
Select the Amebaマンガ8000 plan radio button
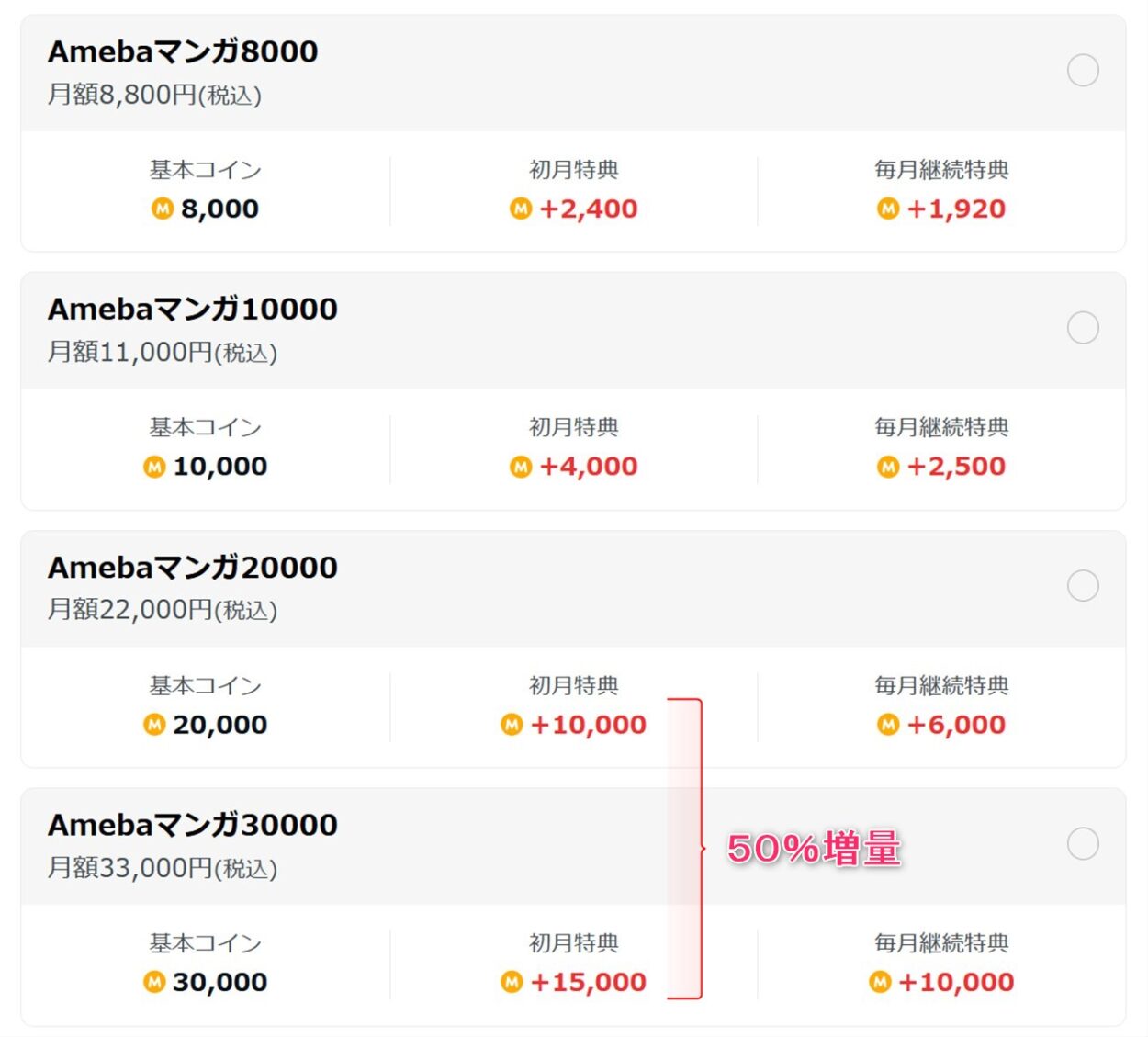point(1083,70)
